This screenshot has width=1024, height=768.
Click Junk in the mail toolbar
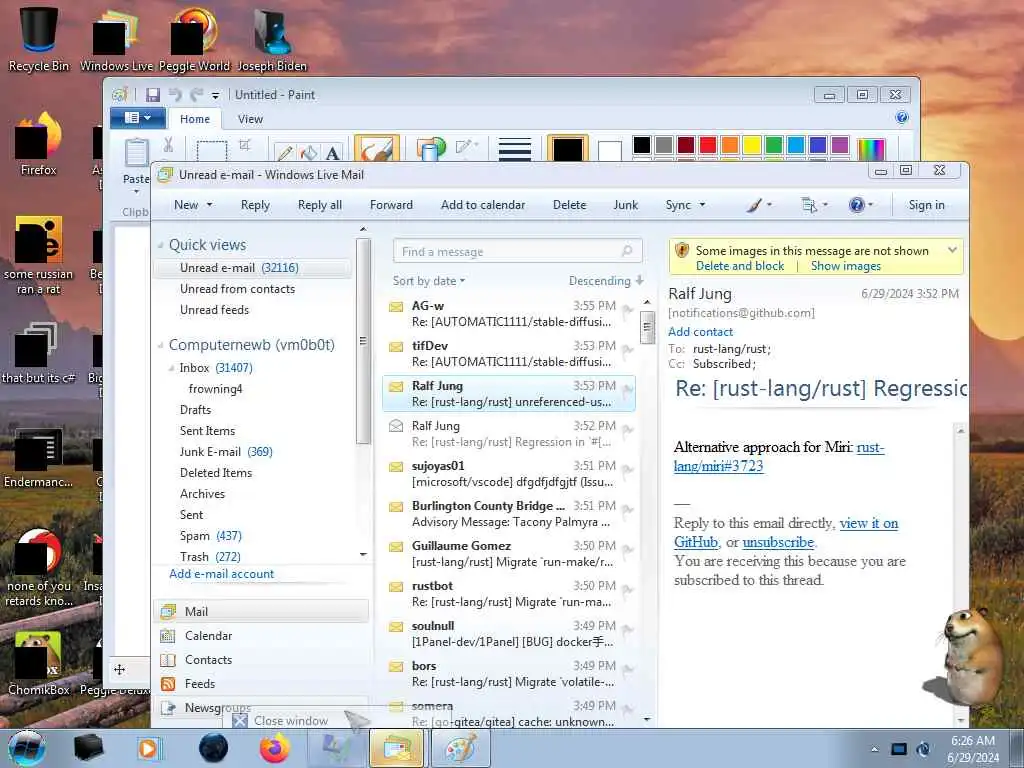pyautogui.click(x=626, y=205)
